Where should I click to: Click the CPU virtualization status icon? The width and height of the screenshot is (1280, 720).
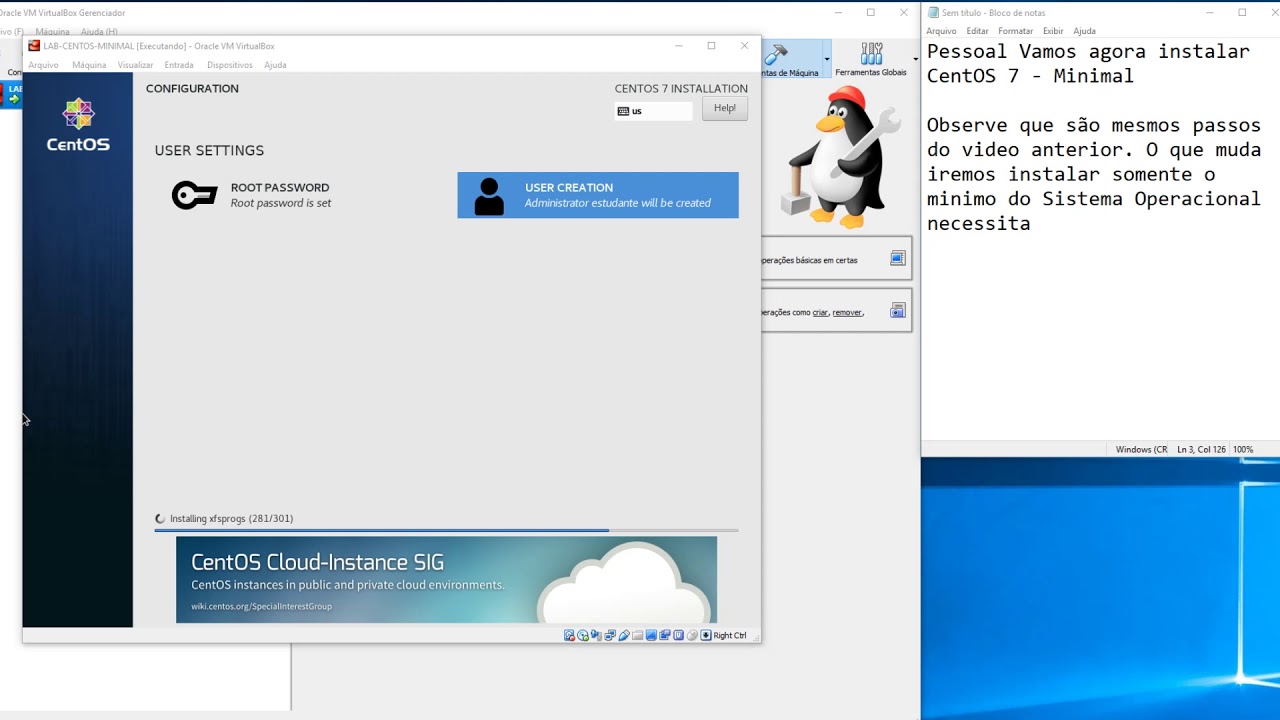click(679, 635)
